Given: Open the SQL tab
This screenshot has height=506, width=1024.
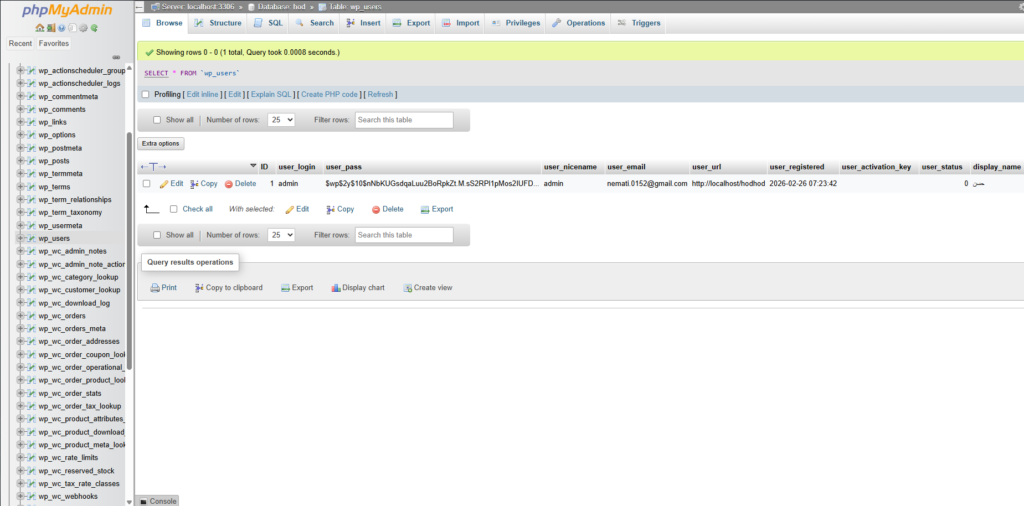Looking at the screenshot, I should pos(268,23).
